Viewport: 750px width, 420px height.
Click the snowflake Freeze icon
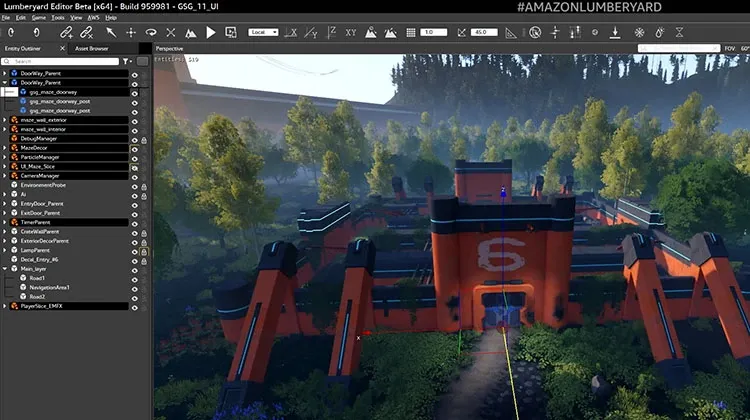pos(639,33)
